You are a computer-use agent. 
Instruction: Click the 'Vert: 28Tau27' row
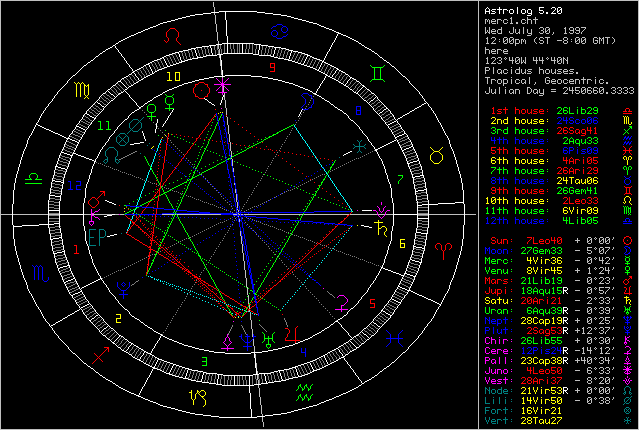(x=558, y=421)
